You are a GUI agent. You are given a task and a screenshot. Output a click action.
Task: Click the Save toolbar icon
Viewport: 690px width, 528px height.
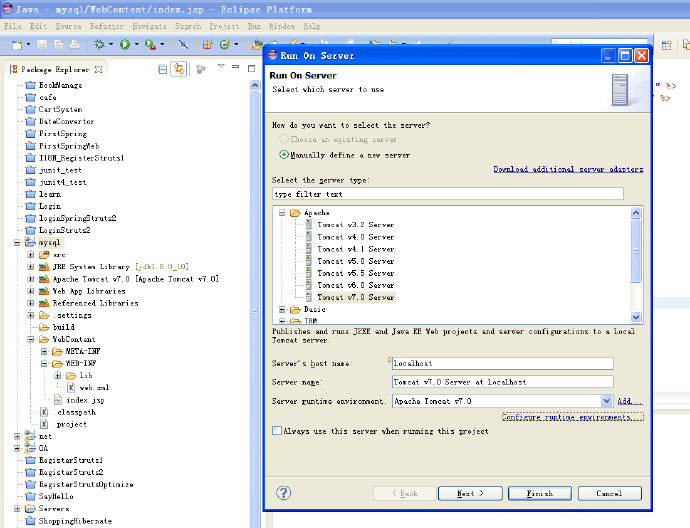point(42,44)
